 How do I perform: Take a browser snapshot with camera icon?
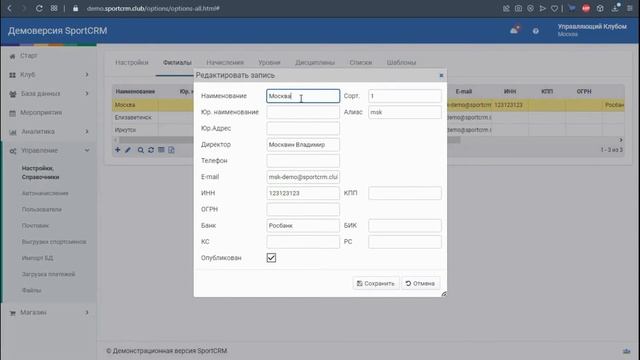518,8
